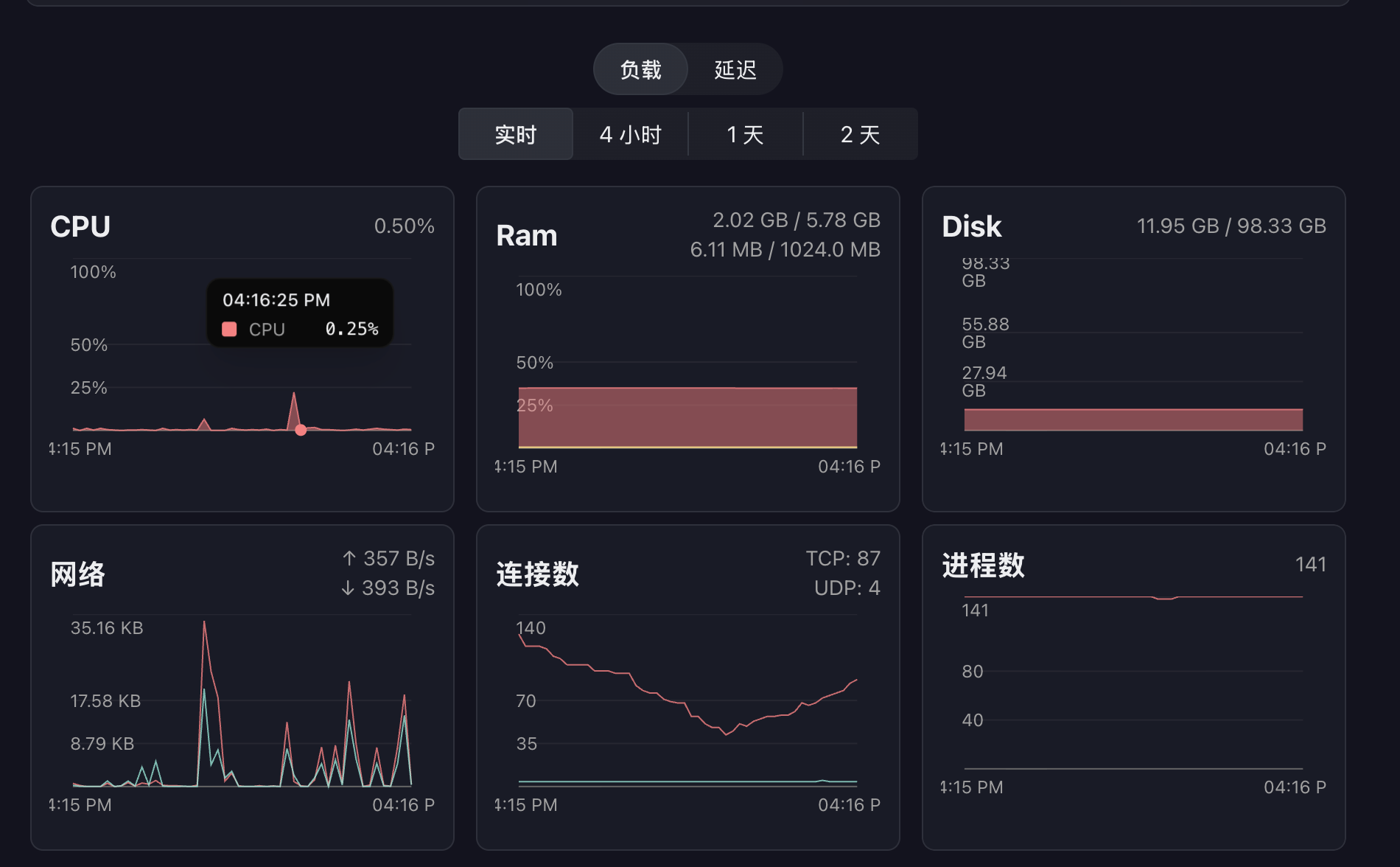Select the 4 小时 time range tab
The width and height of the screenshot is (1400, 867).
click(x=631, y=134)
